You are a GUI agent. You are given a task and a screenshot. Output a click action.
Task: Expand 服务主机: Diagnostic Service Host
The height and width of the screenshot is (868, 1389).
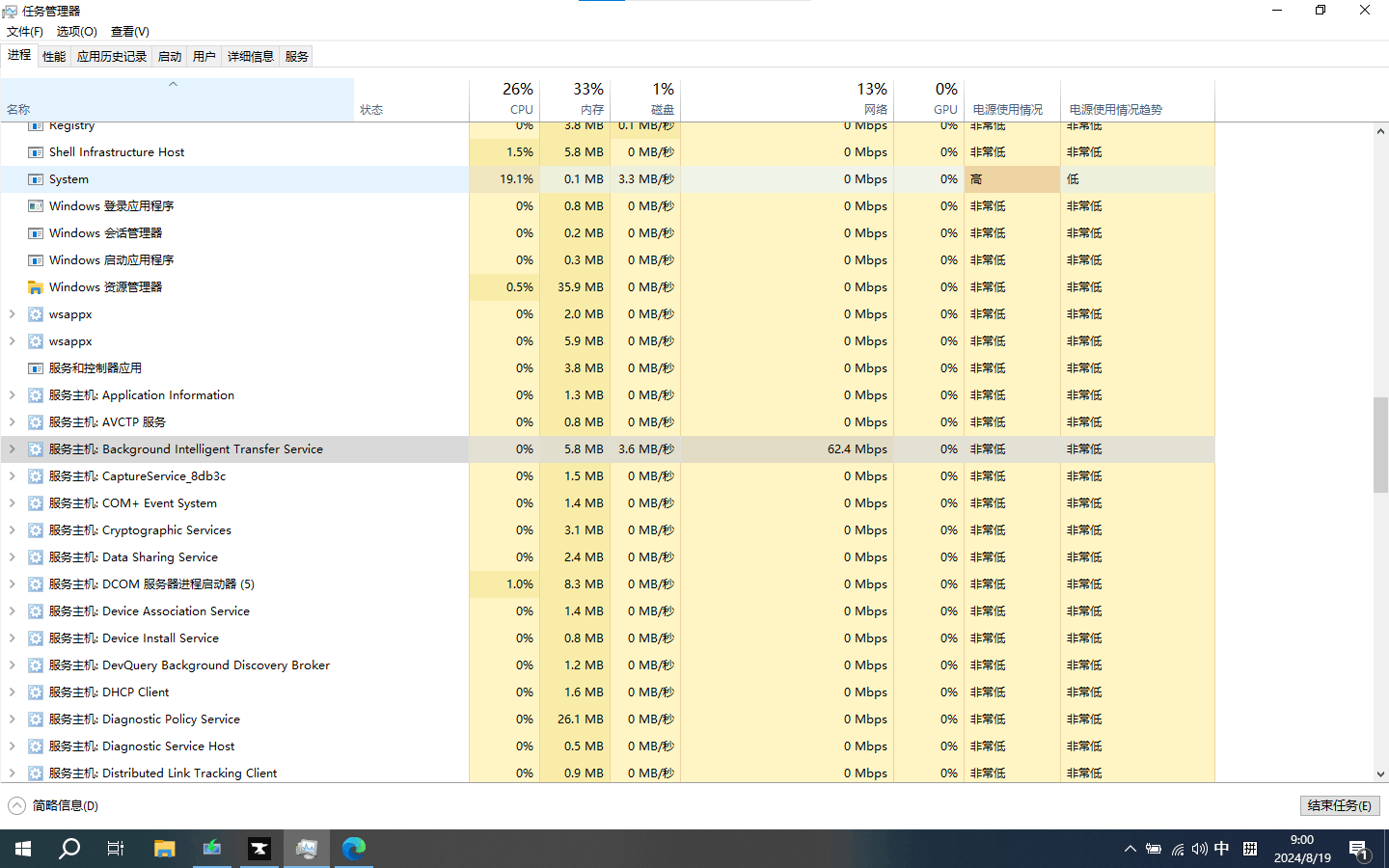12,746
